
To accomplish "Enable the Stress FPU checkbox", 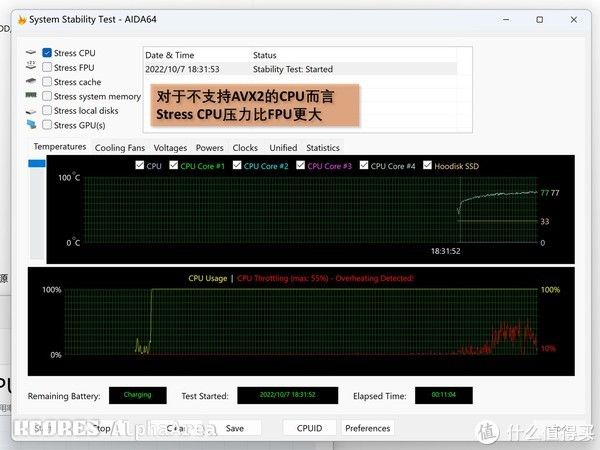I will tap(47, 67).
